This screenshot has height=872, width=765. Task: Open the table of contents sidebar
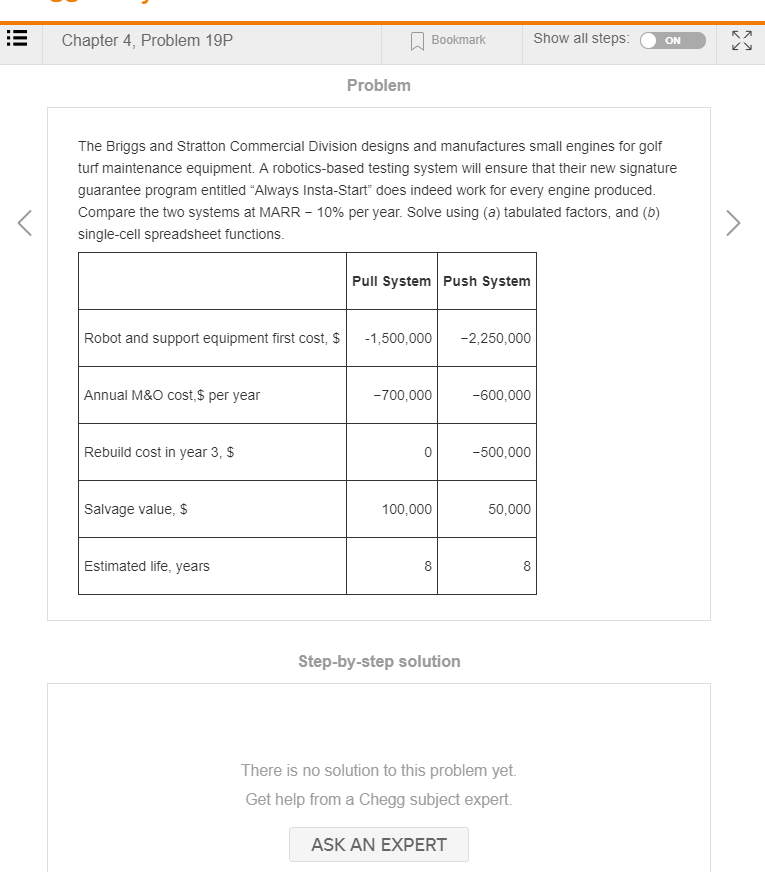pyautogui.click(x=18, y=38)
